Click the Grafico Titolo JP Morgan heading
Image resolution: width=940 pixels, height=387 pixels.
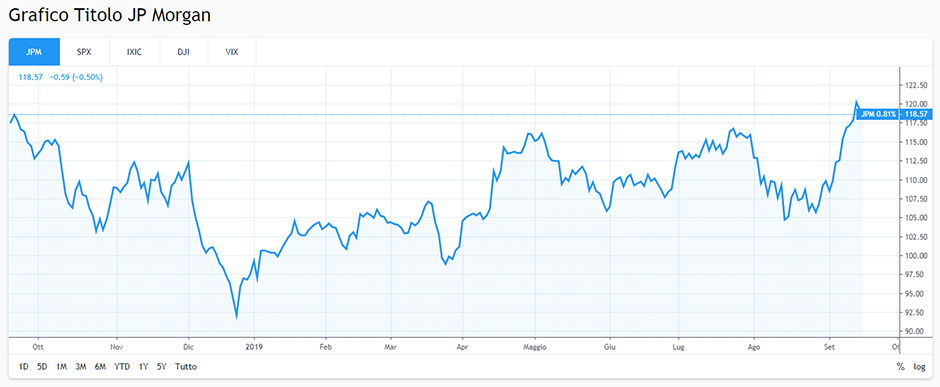109,15
